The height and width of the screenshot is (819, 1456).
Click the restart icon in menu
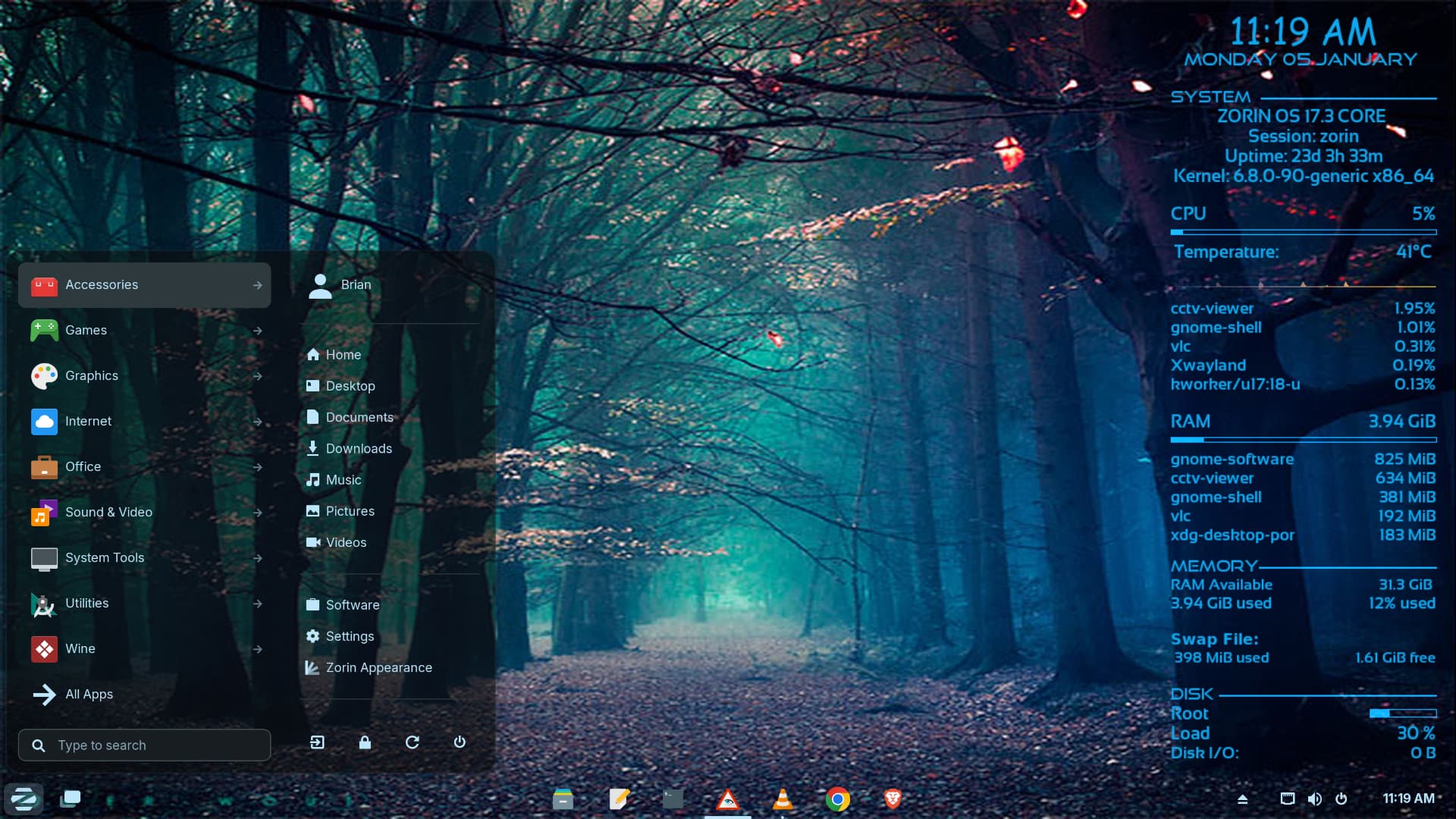(413, 742)
